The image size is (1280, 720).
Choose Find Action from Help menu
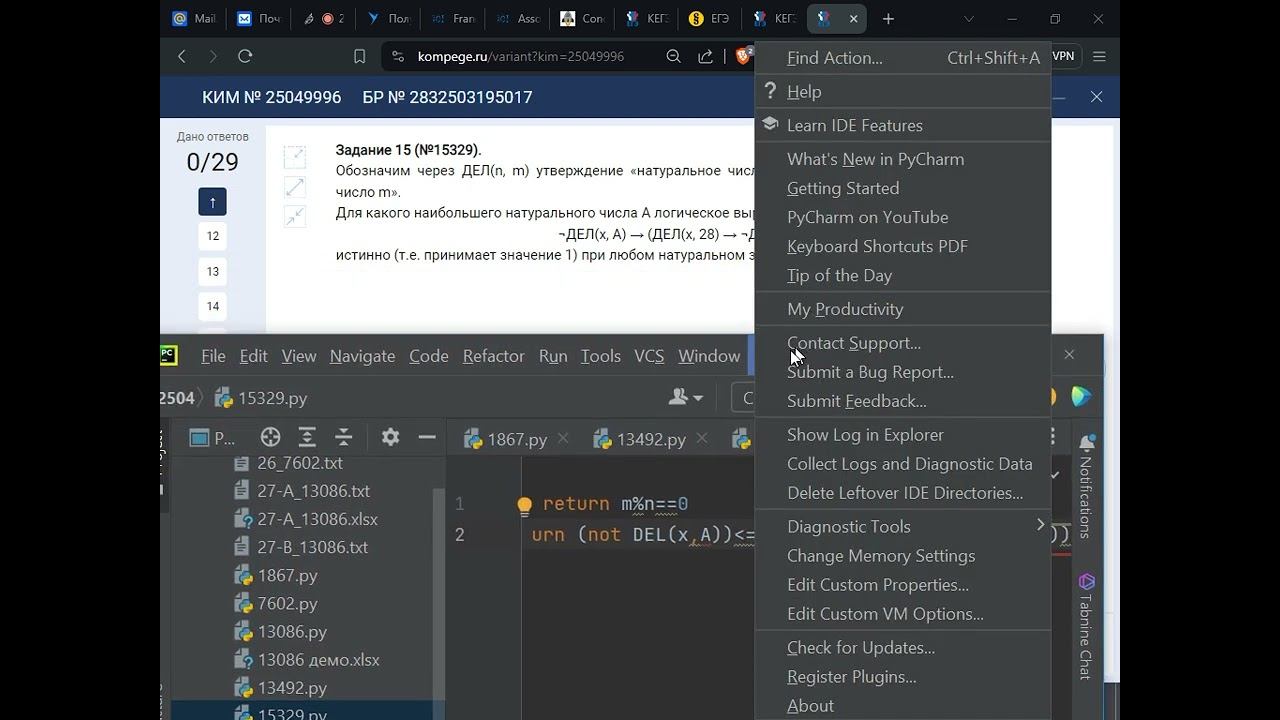[x=903, y=58]
